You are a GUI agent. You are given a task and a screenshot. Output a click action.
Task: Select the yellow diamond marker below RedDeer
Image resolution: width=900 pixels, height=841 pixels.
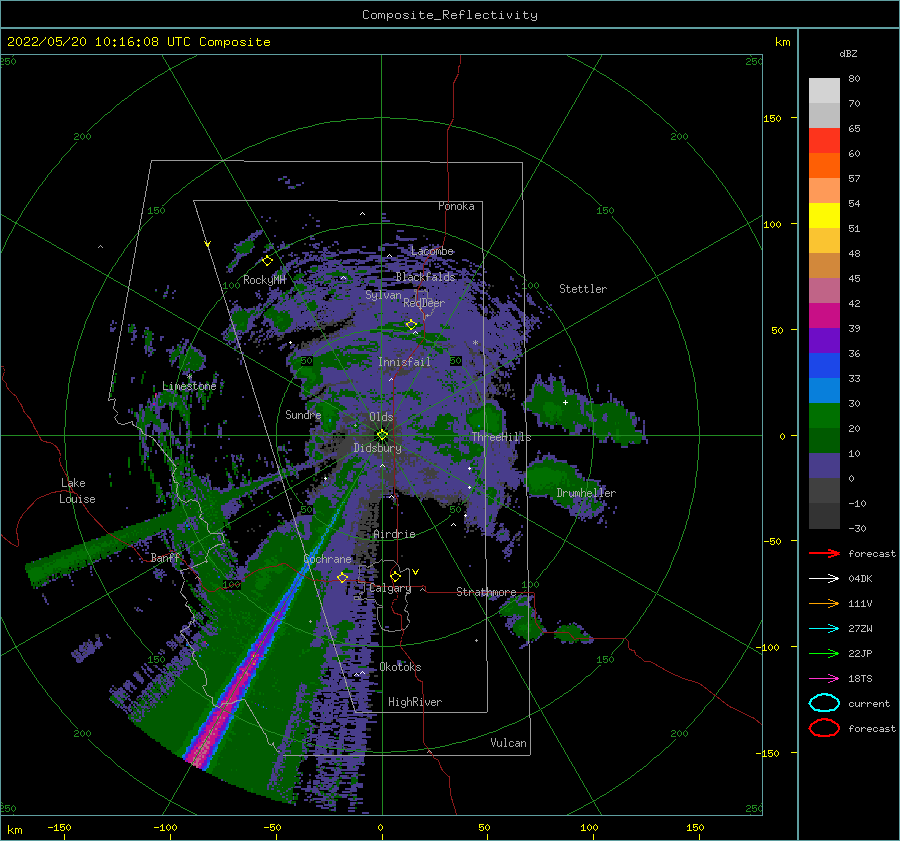(412, 325)
